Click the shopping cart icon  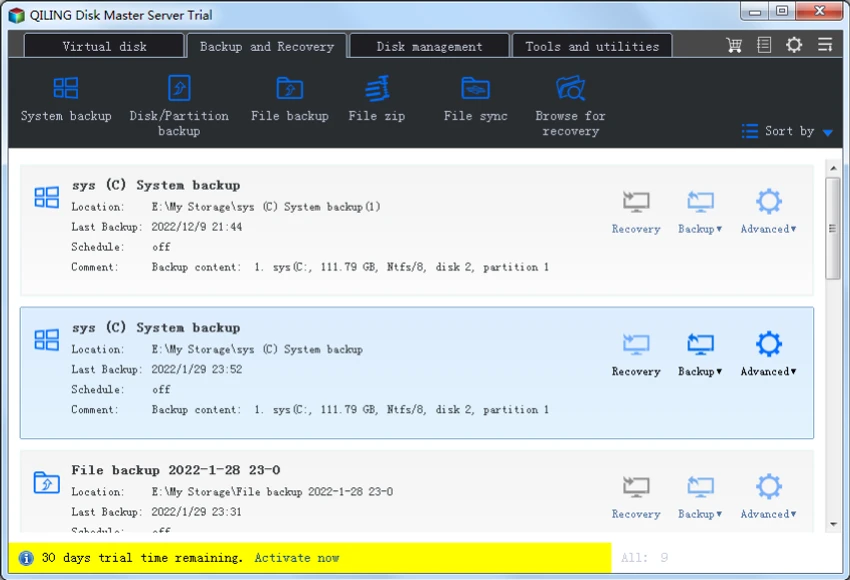coord(734,45)
